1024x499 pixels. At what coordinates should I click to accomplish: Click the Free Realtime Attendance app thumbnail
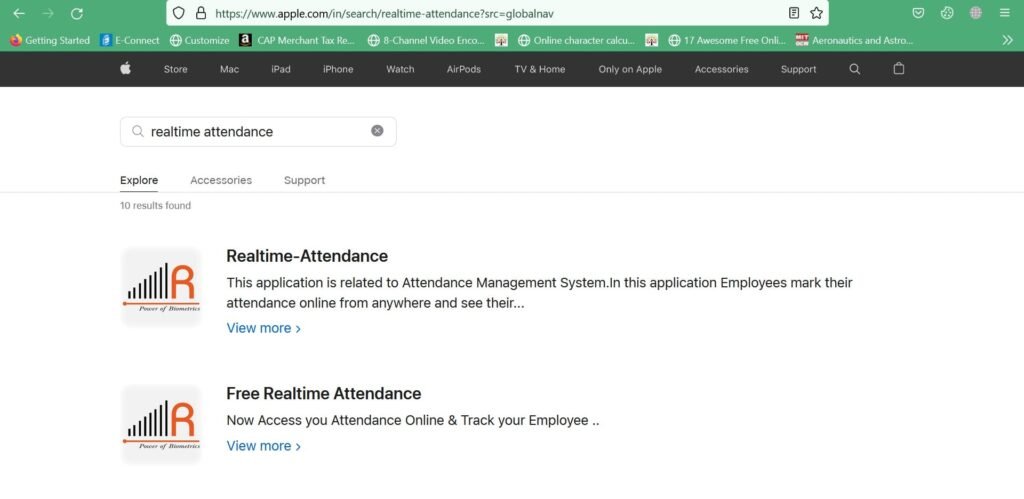[161, 424]
